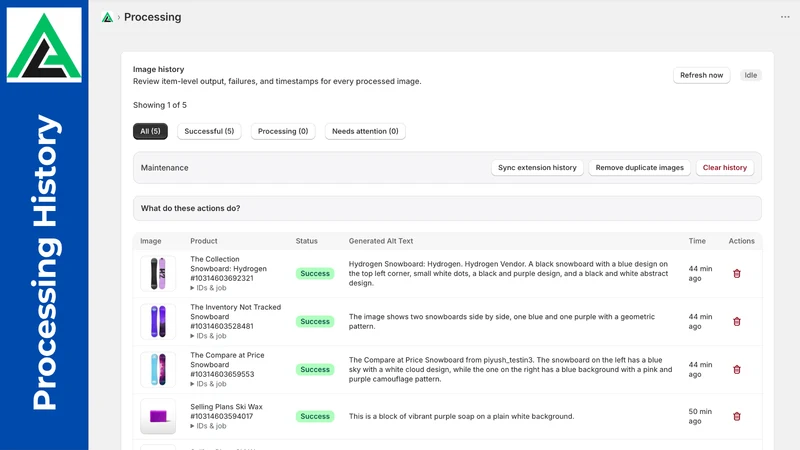Expand IDs & job for Selling Plans Ski Wax
This screenshot has height=450, width=800.
(208, 426)
